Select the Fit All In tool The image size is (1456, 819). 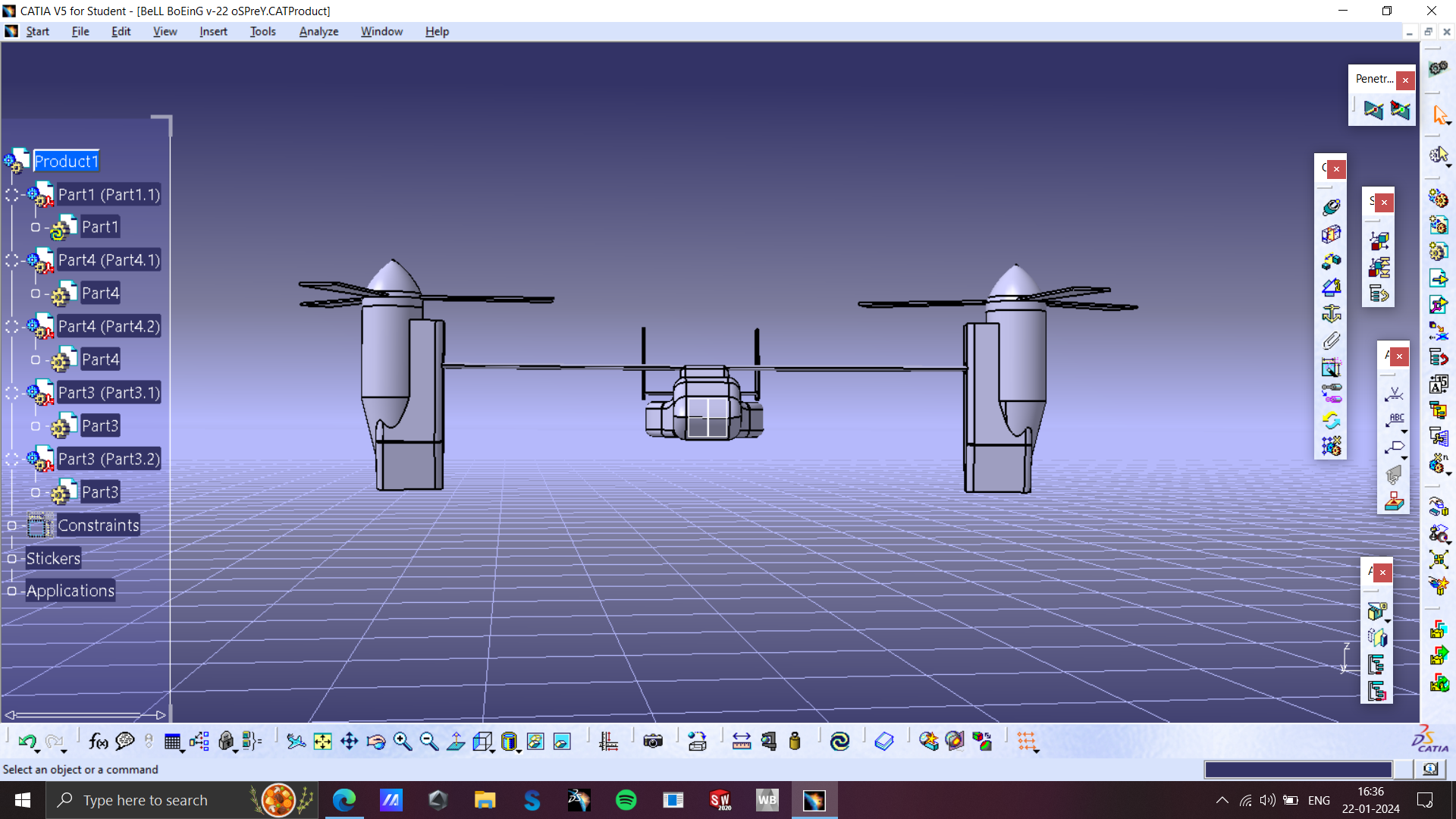tap(322, 741)
